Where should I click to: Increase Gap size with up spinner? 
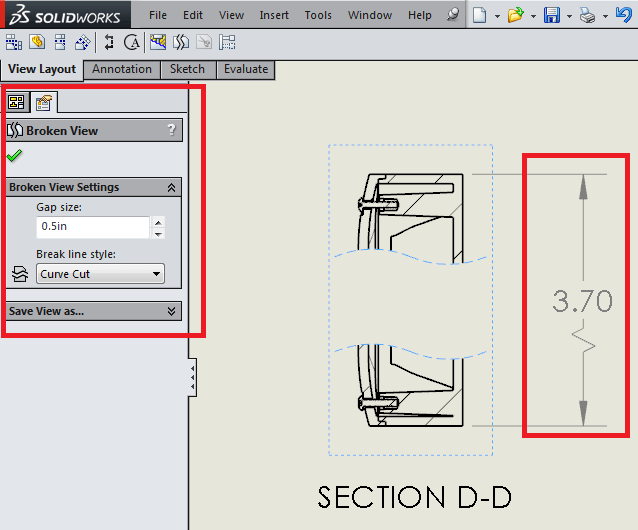coord(158,222)
